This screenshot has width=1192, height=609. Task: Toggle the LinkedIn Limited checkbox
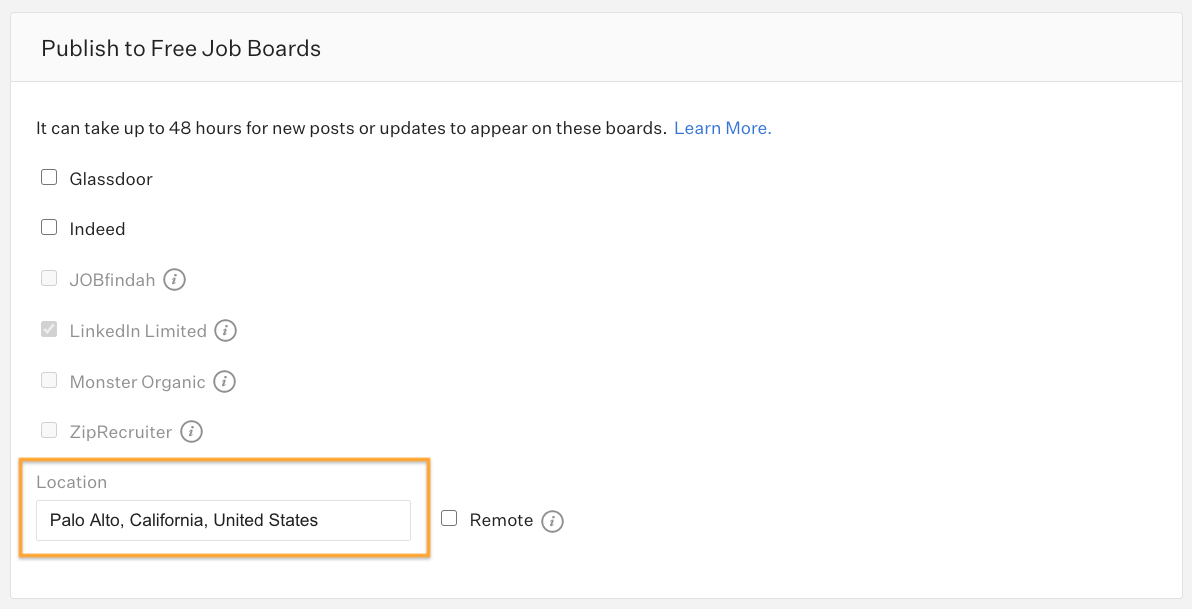(49, 329)
